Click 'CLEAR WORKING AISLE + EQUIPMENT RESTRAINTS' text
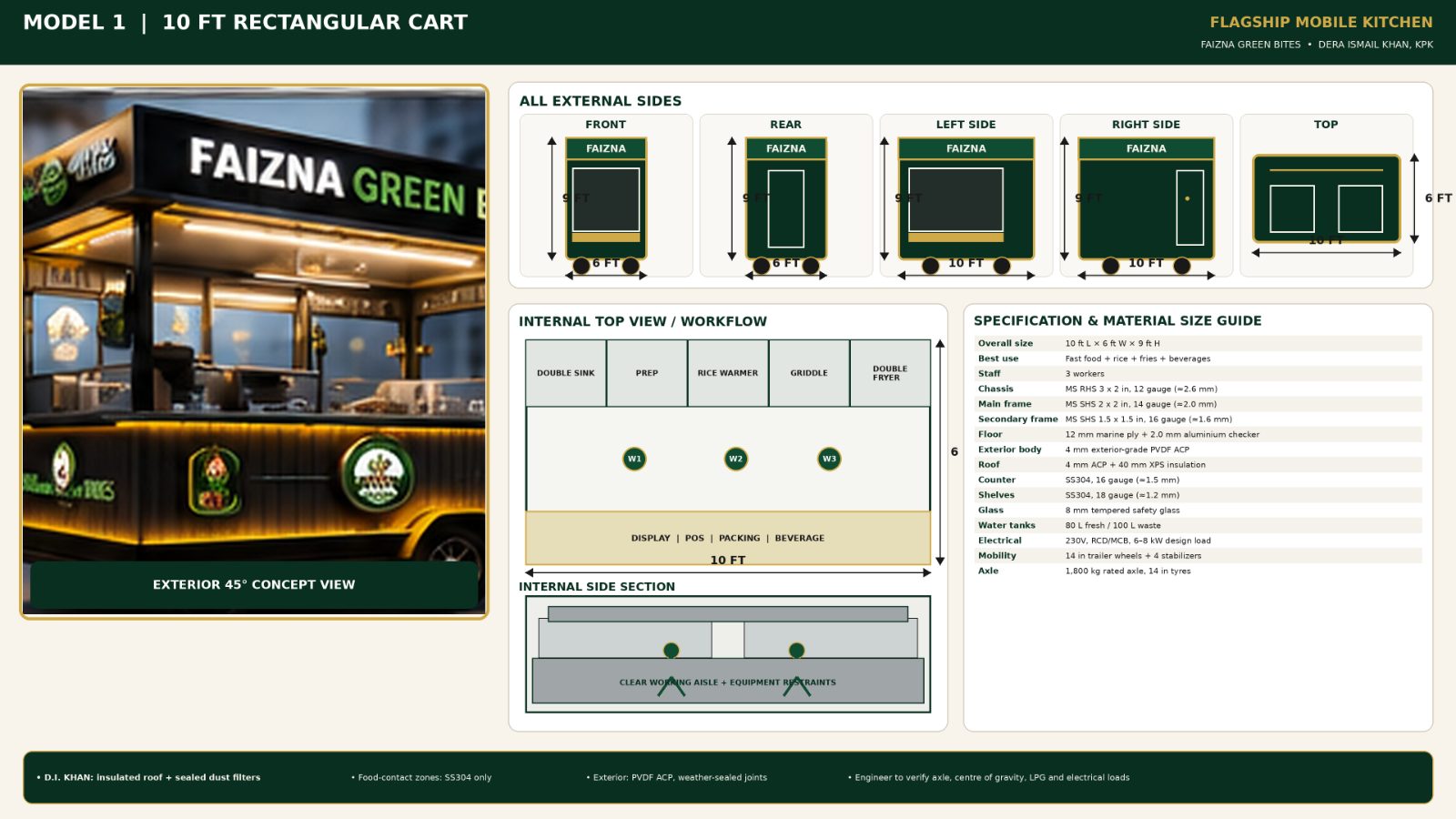1456x819 pixels. (x=728, y=682)
